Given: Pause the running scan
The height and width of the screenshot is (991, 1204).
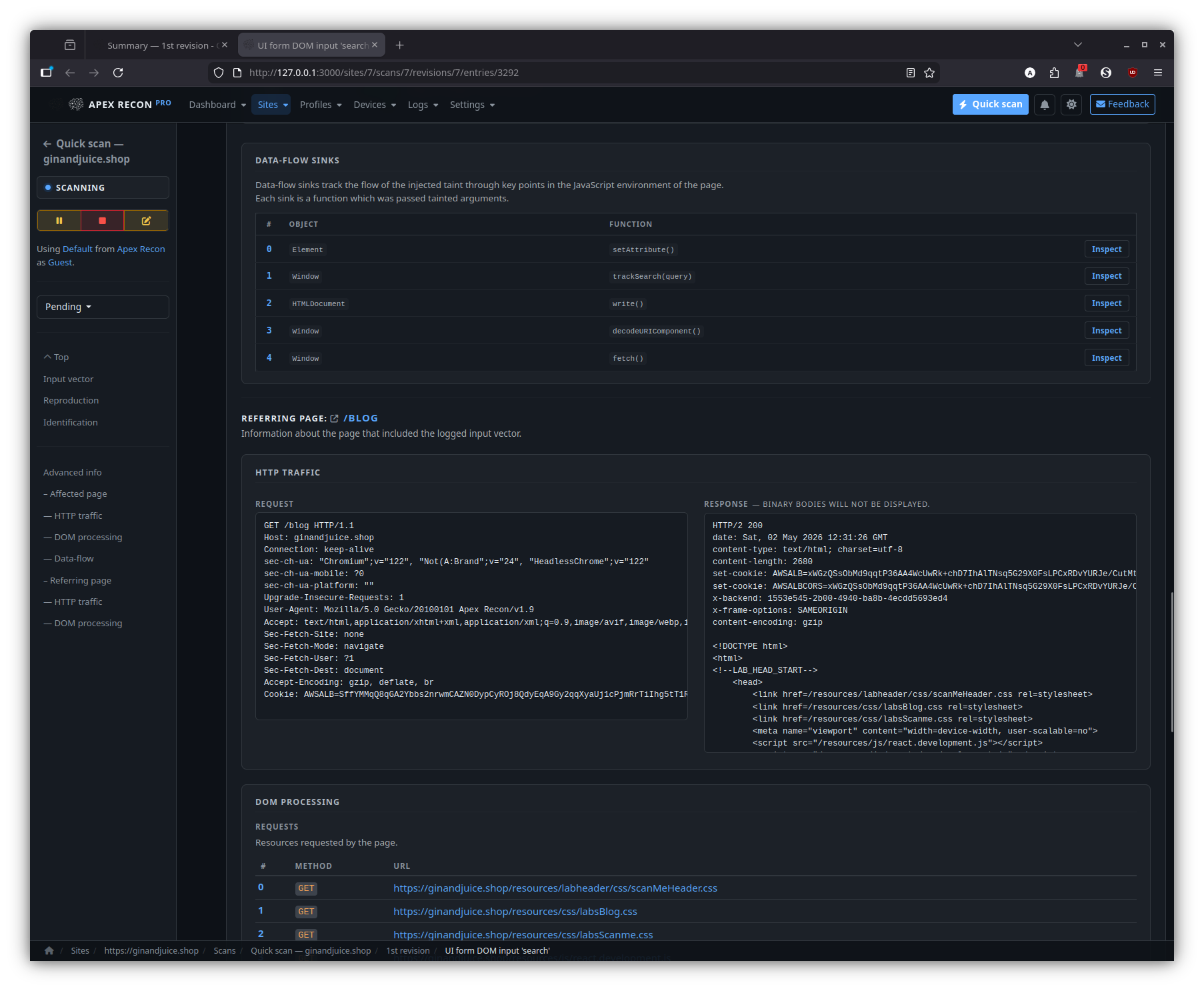Looking at the screenshot, I should 59,221.
